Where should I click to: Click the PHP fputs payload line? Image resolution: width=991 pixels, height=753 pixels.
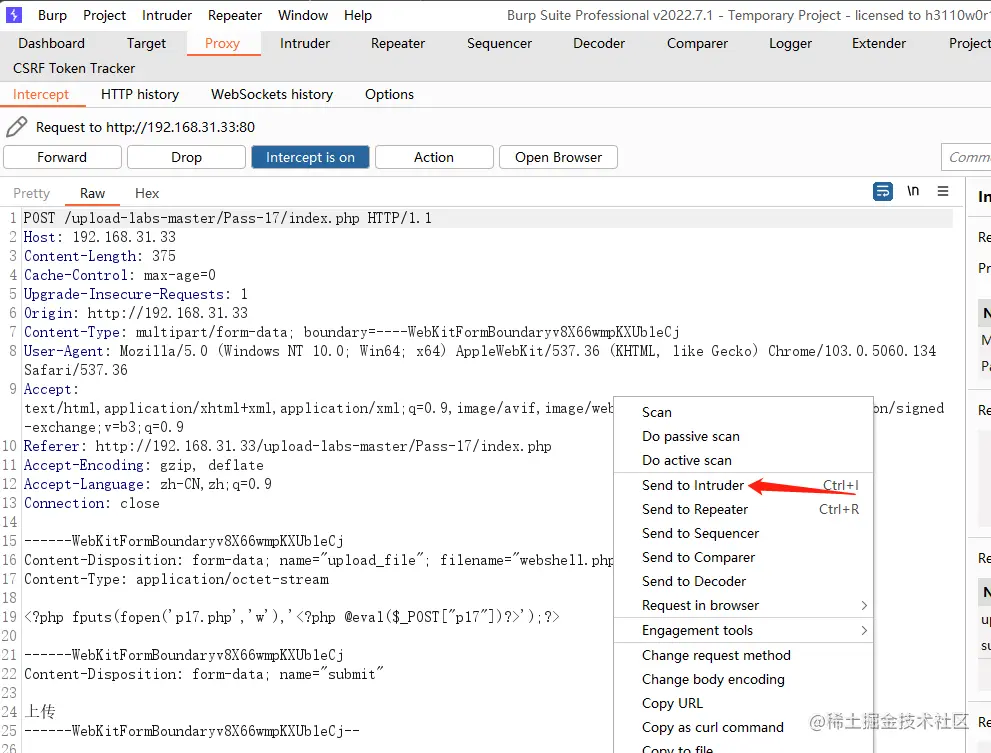click(291, 617)
